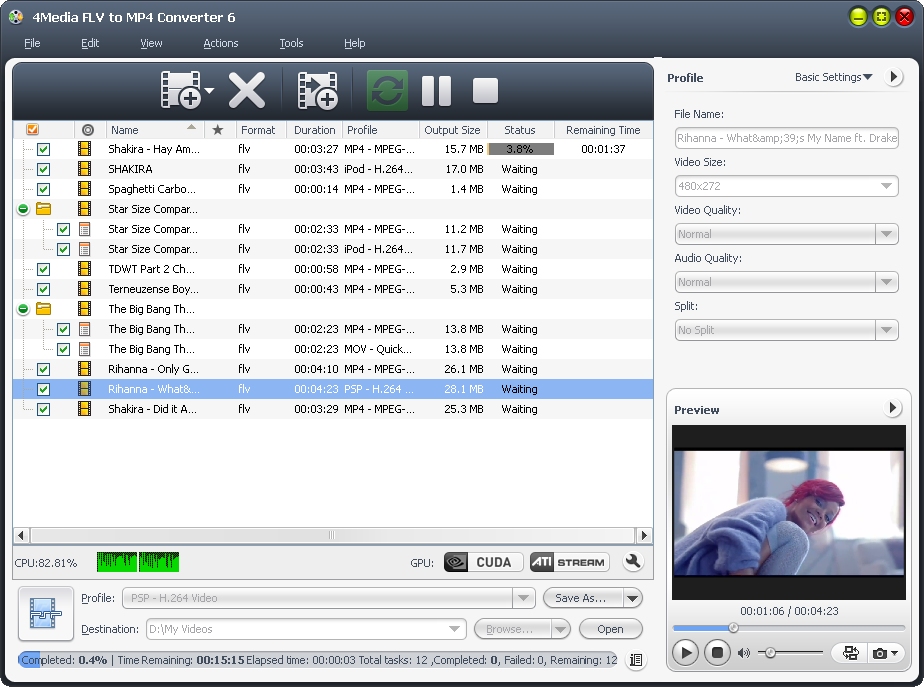Collapse the Star Size Compar group
The image size is (924, 687).
tap(23, 209)
